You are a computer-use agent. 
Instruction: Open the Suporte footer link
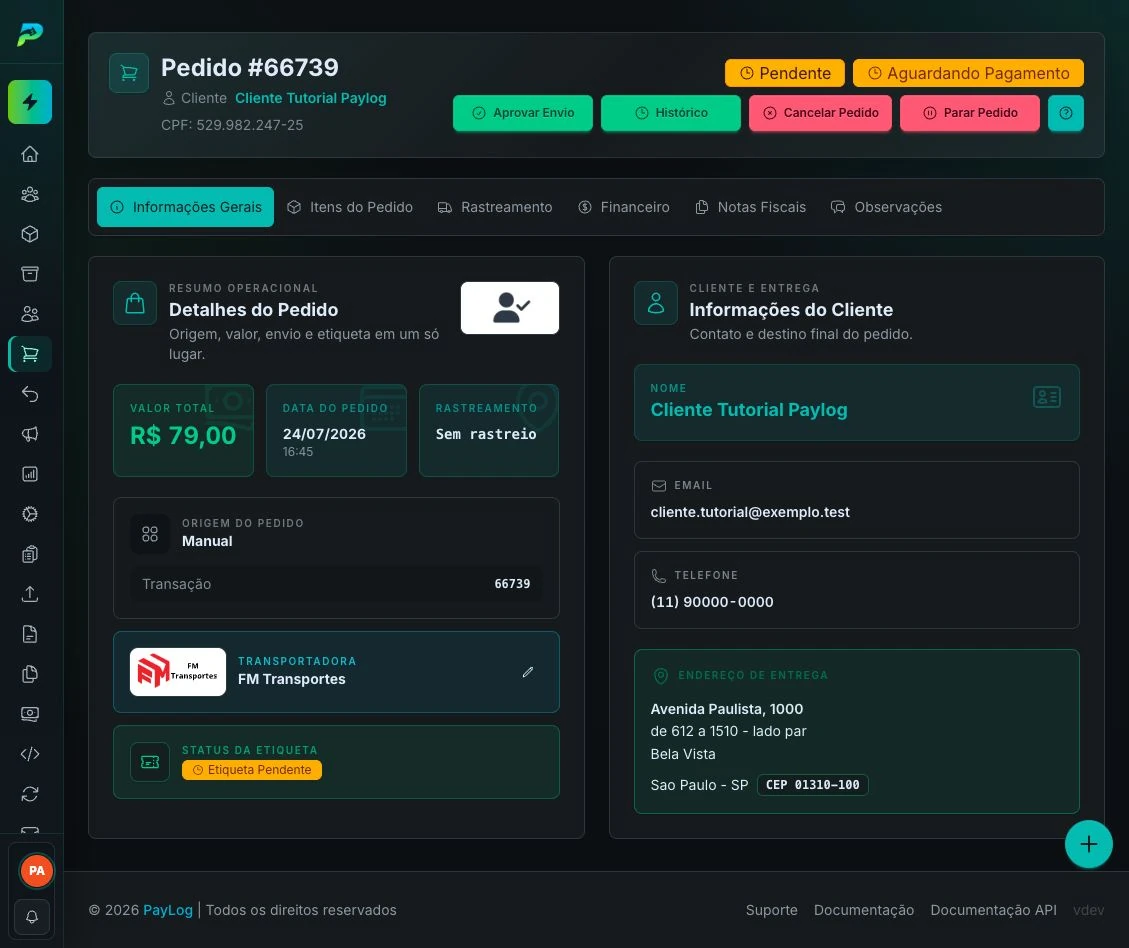point(771,910)
